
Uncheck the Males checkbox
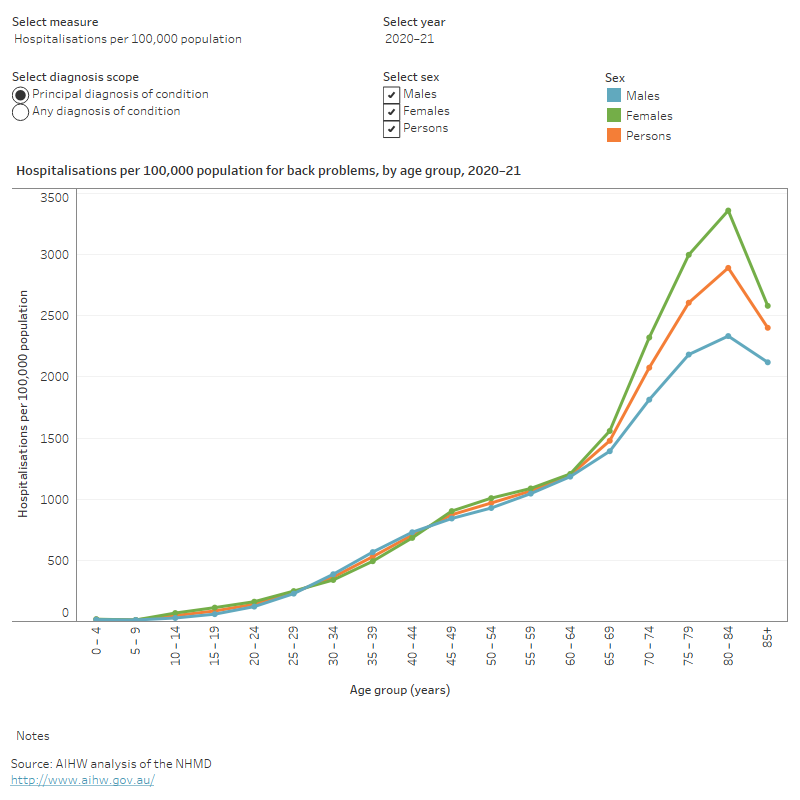pyautogui.click(x=392, y=95)
